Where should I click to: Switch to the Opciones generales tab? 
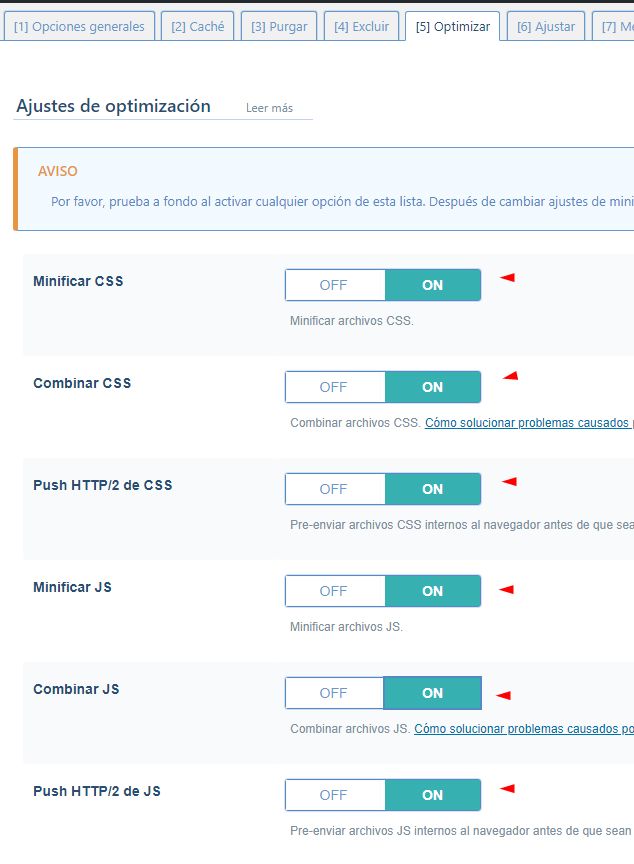tap(79, 27)
